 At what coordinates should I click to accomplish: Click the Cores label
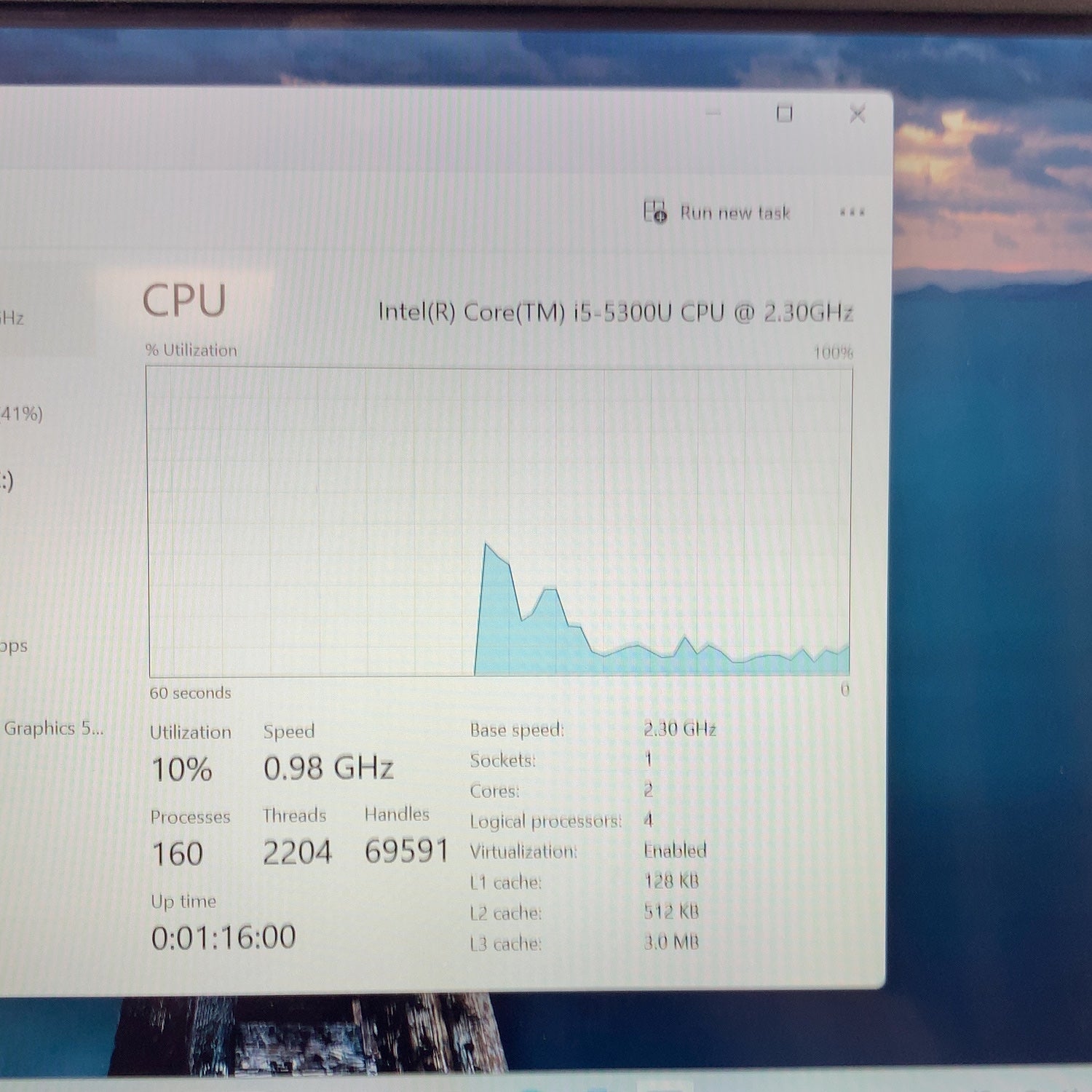point(495,791)
